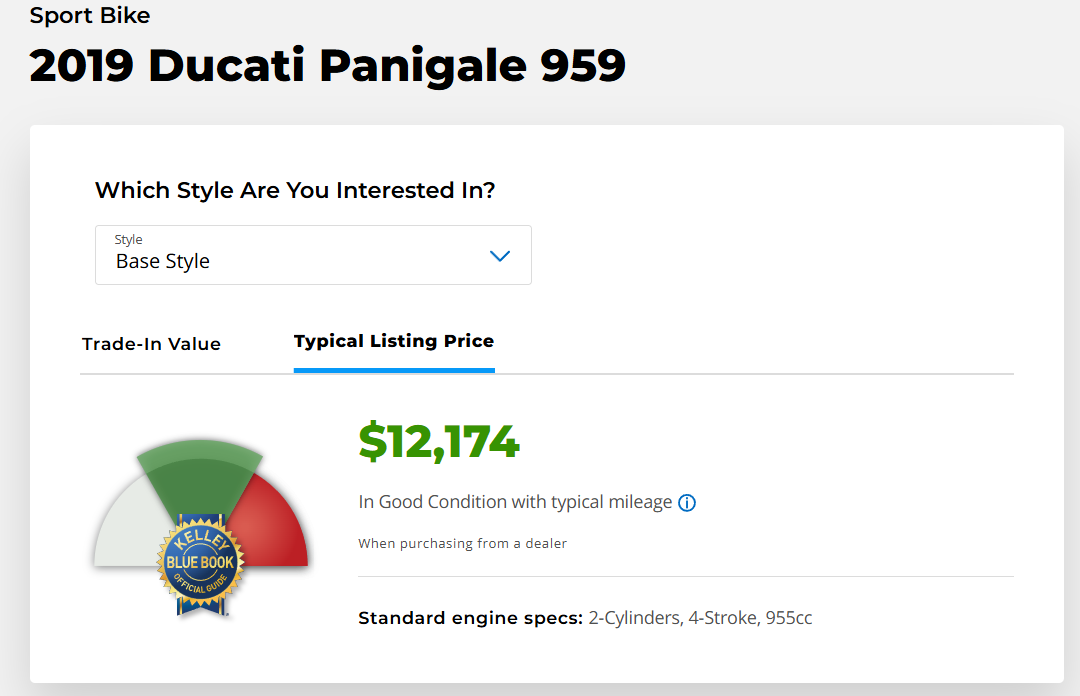Click "Which Style Are You Interested In?" heading
The height and width of the screenshot is (696, 1080).
[x=295, y=190]
